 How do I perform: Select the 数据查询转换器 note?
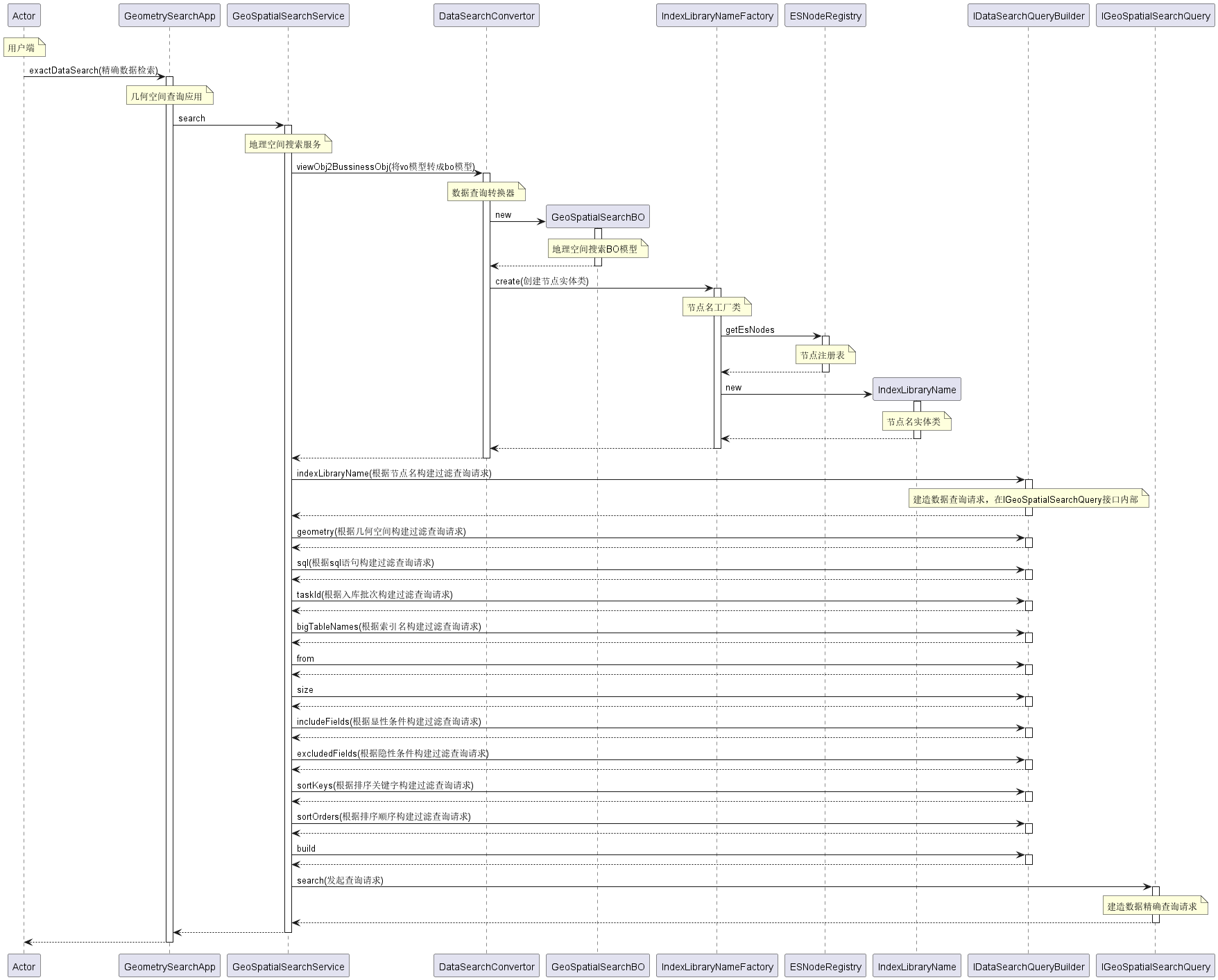(486, 193)
